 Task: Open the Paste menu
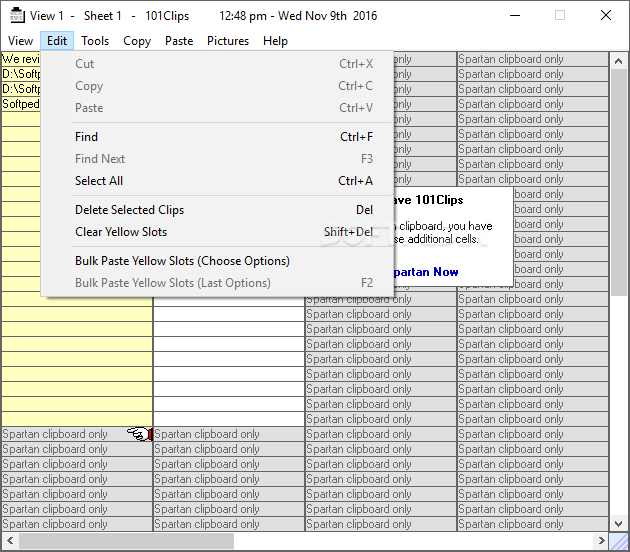coord(179,41)
